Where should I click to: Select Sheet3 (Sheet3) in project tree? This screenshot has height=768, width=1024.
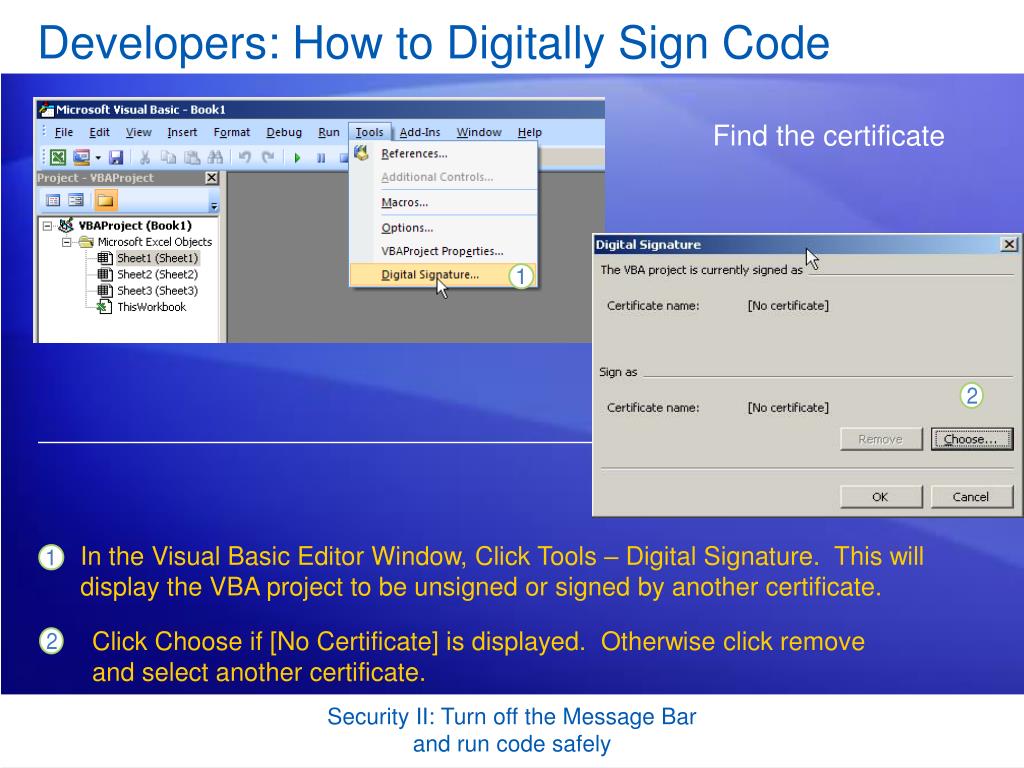pos(157,291)
